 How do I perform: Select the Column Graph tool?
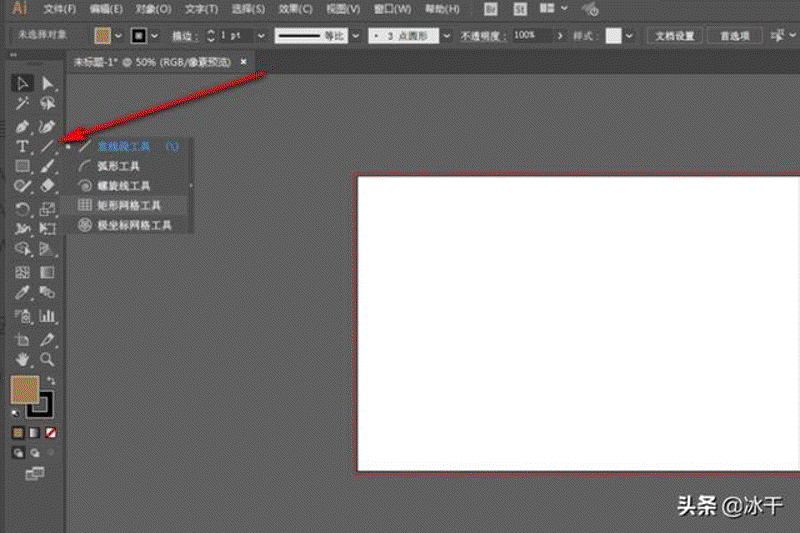pos(47,316)
